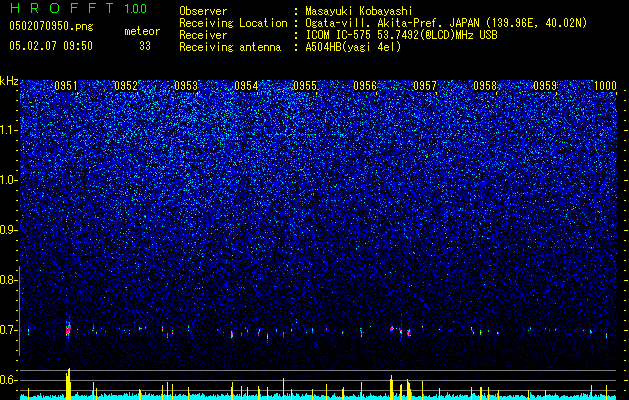Viewport: 629px width, 400px height.
Task: Click the Receiving antenna label
Action: [x=230, y=47]
